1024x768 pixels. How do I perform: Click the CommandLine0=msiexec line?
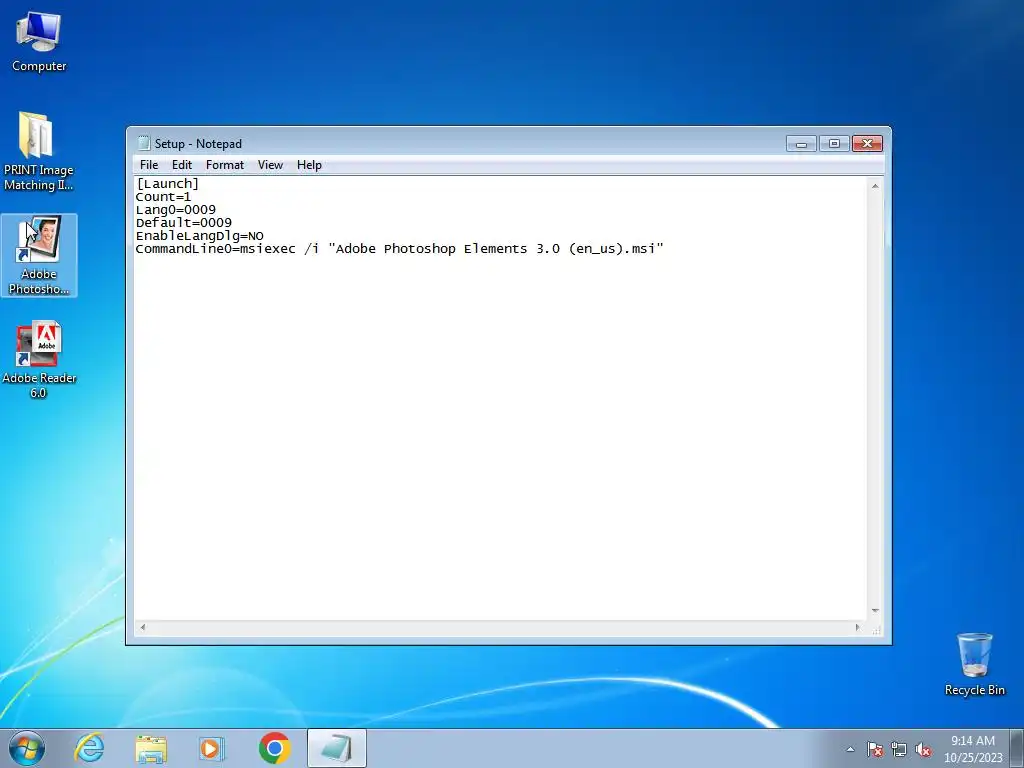(400, 249)
